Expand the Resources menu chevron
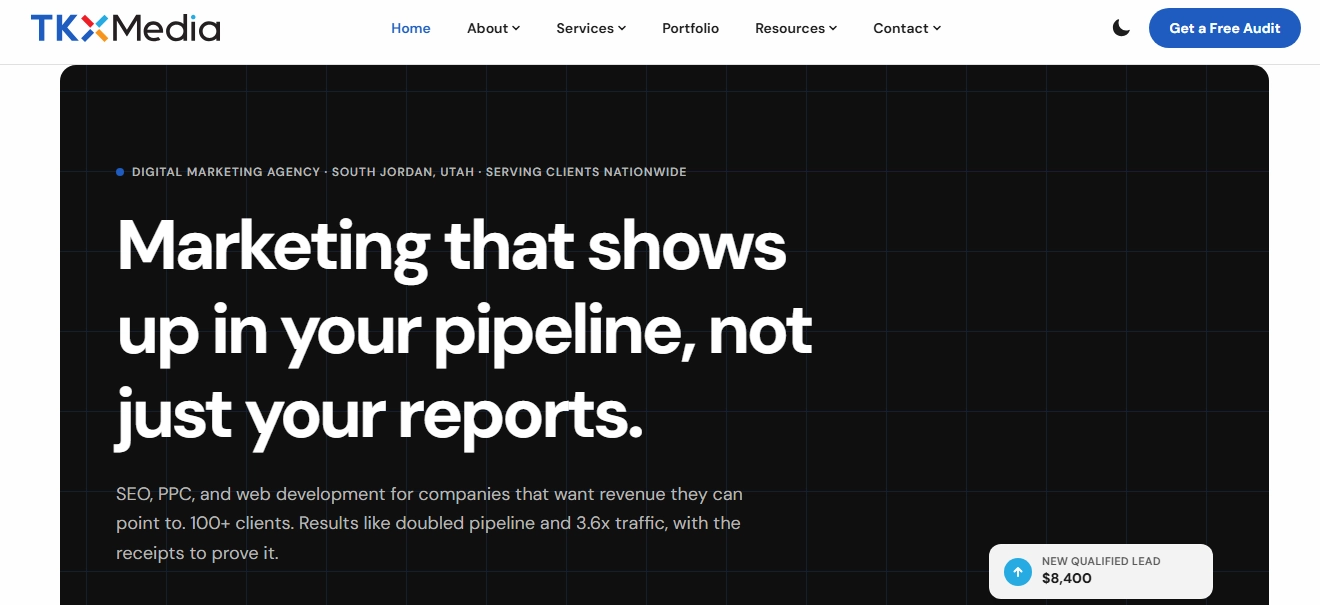1320x605 pixels. 833,28
